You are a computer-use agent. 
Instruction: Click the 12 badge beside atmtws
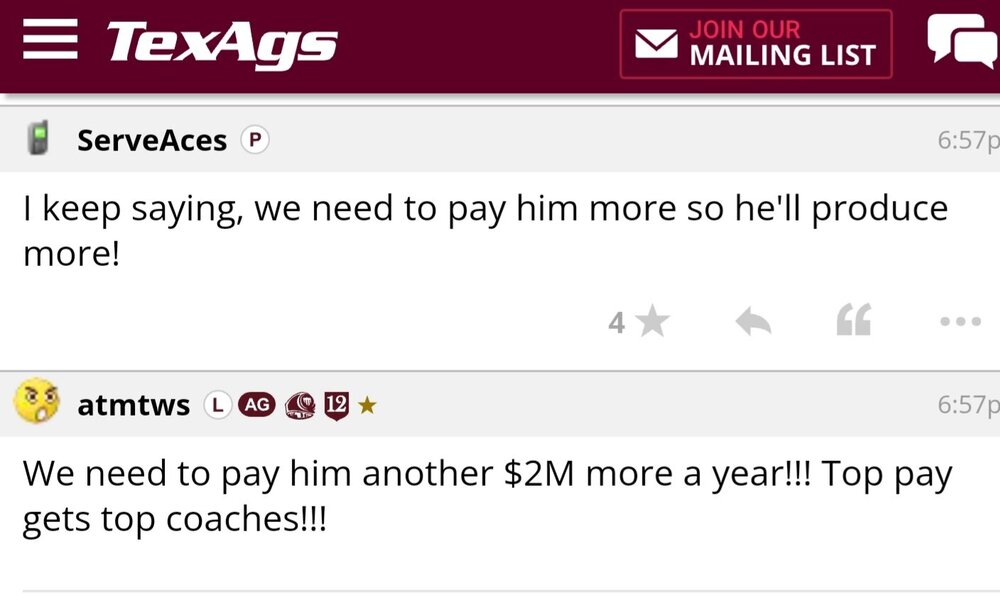point(336,405)
